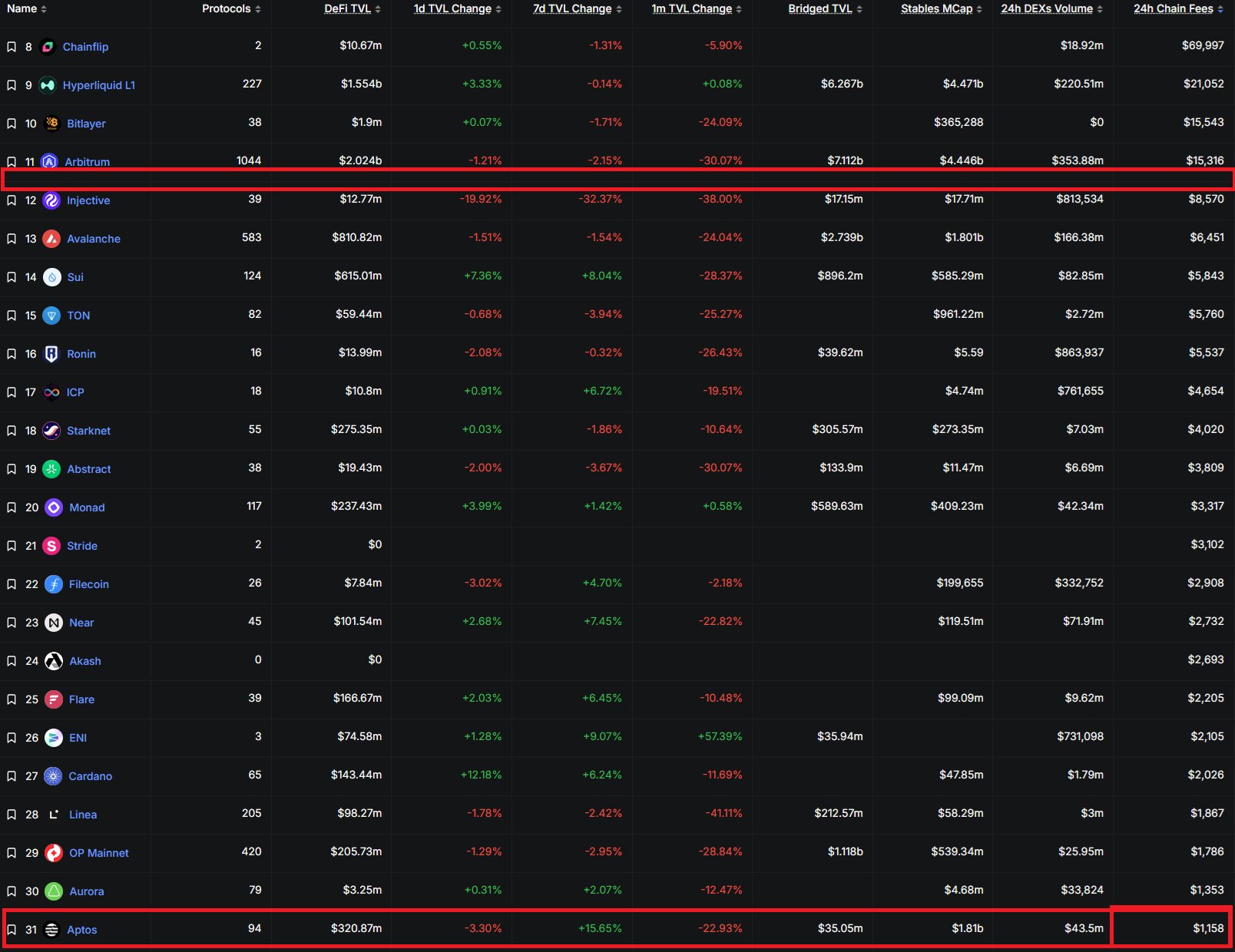Screen dimensions: 1235x952
Task: Toggle the bookmark for Ronin
Action: click(12, 354)
